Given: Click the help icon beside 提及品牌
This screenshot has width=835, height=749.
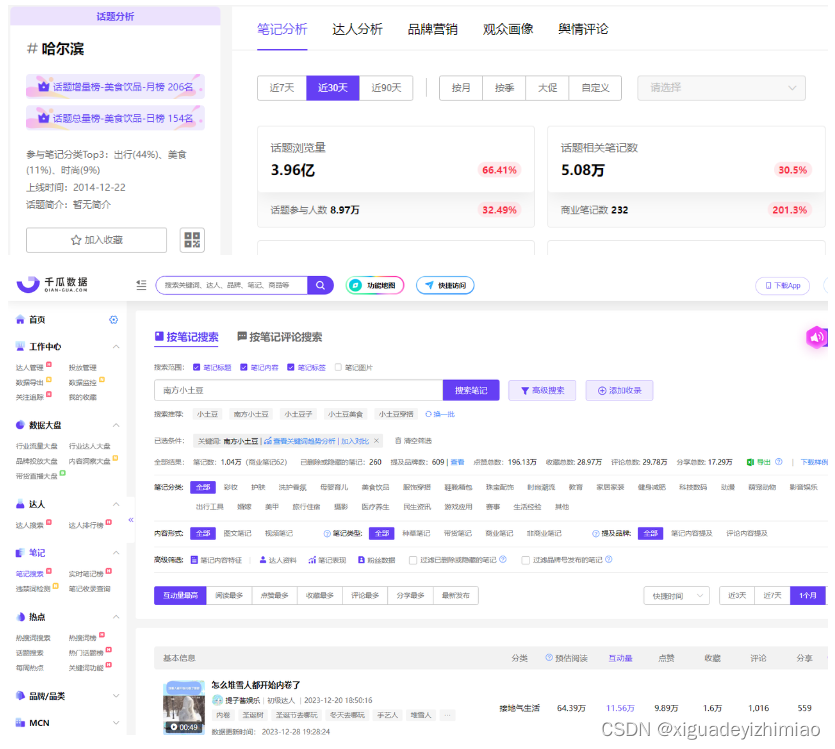Looking at the screenshot, I should pos(595,533).
